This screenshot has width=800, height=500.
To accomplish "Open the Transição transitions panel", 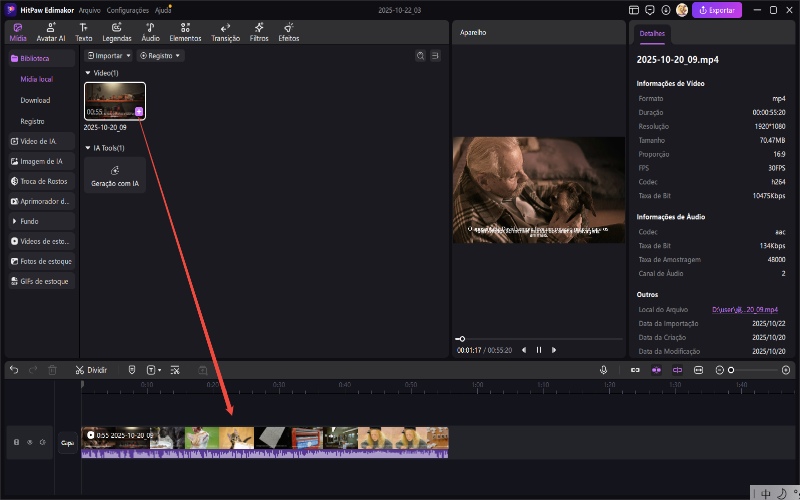I will [x=225, y=32].
